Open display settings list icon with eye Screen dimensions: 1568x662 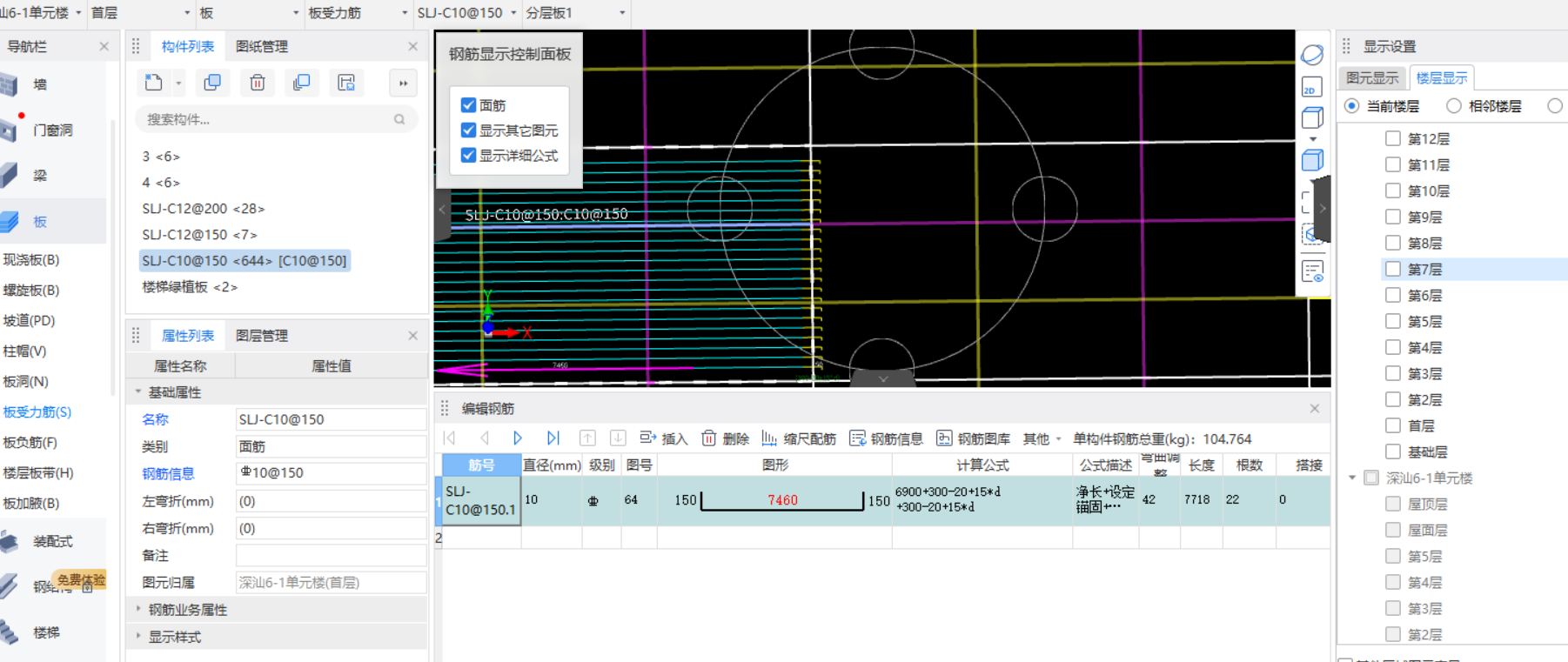pyautogui.click(x=1312, y=271)
